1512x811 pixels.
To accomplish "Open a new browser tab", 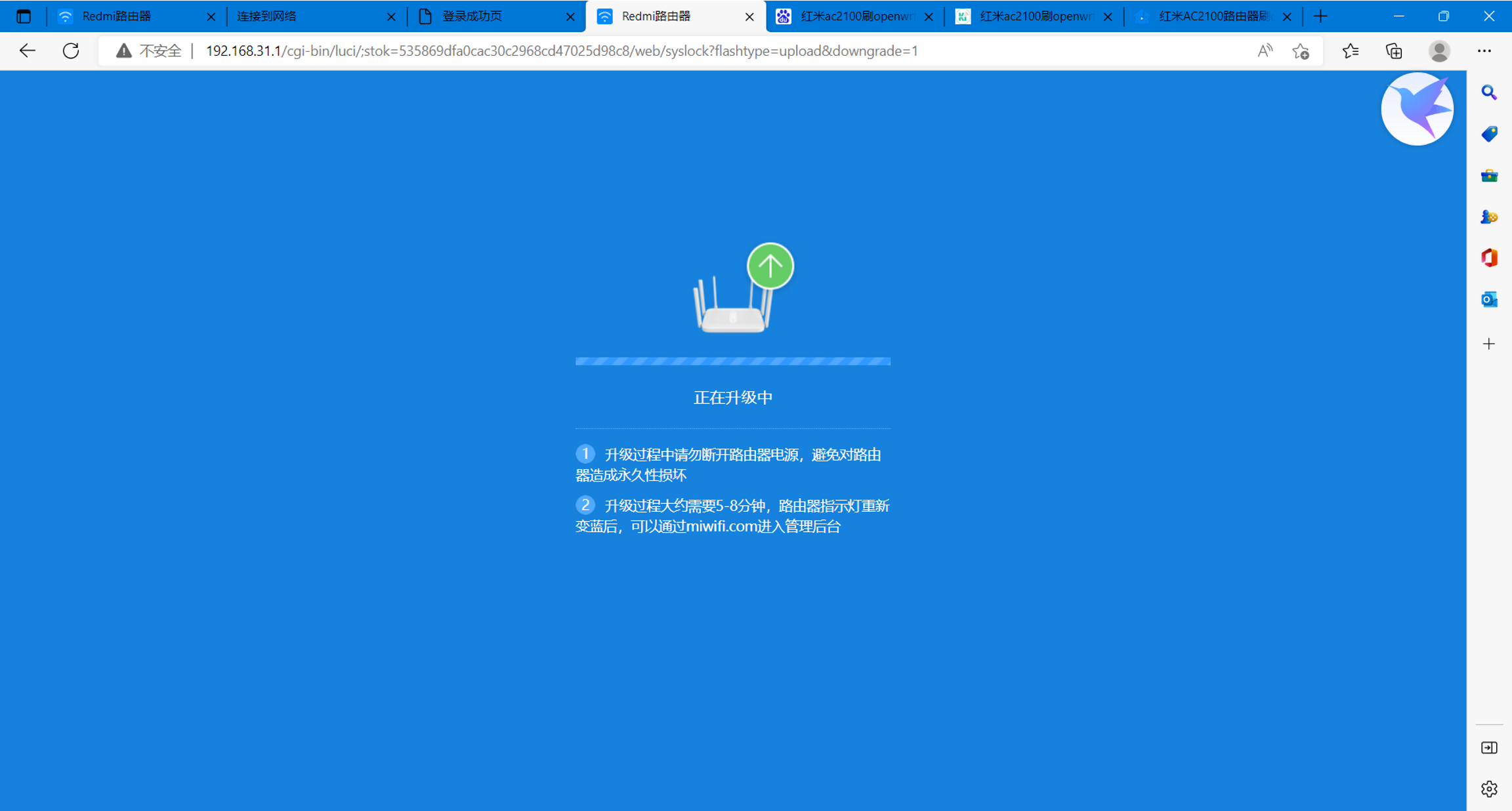I will pos(1321,16).
